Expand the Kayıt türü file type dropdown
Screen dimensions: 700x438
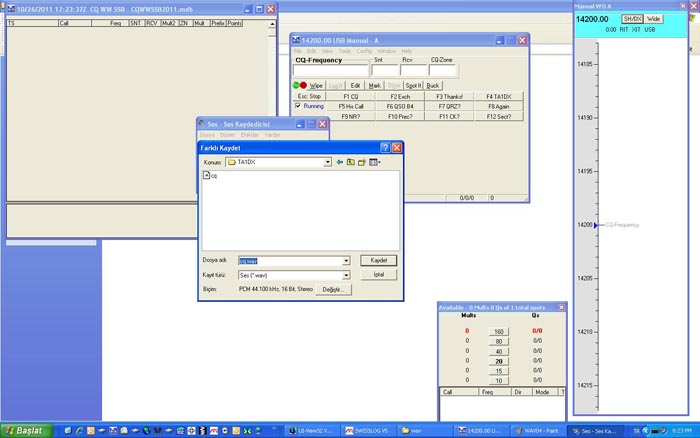[x=346, y=275]
